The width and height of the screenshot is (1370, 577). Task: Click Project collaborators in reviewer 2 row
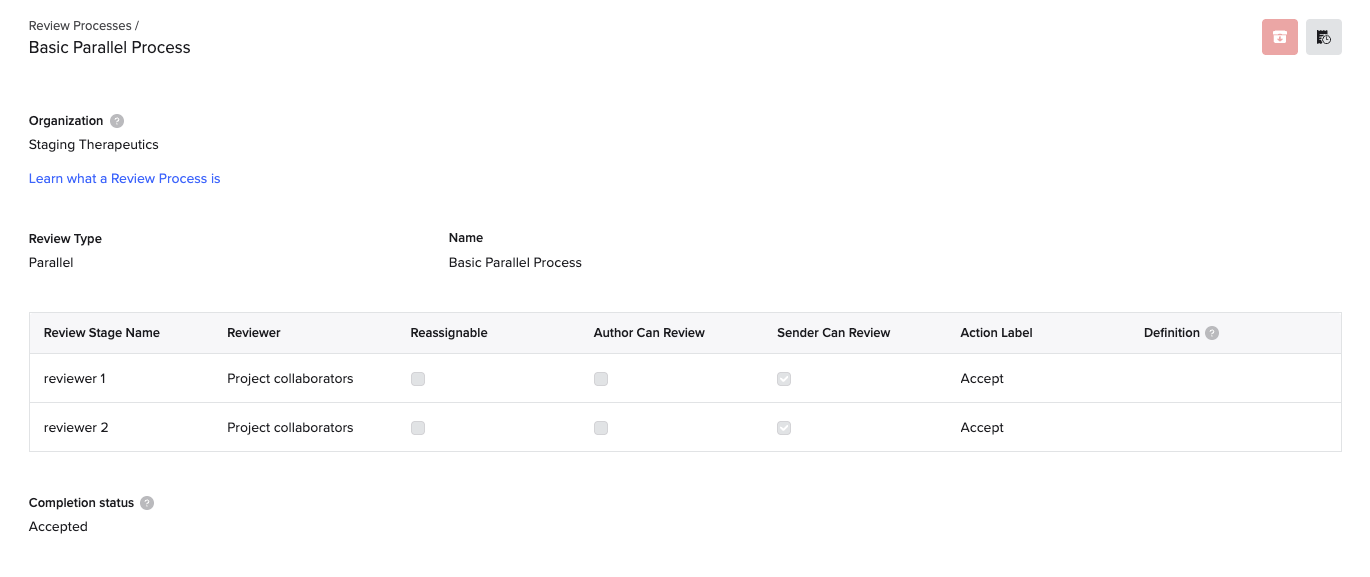(290, 428)
